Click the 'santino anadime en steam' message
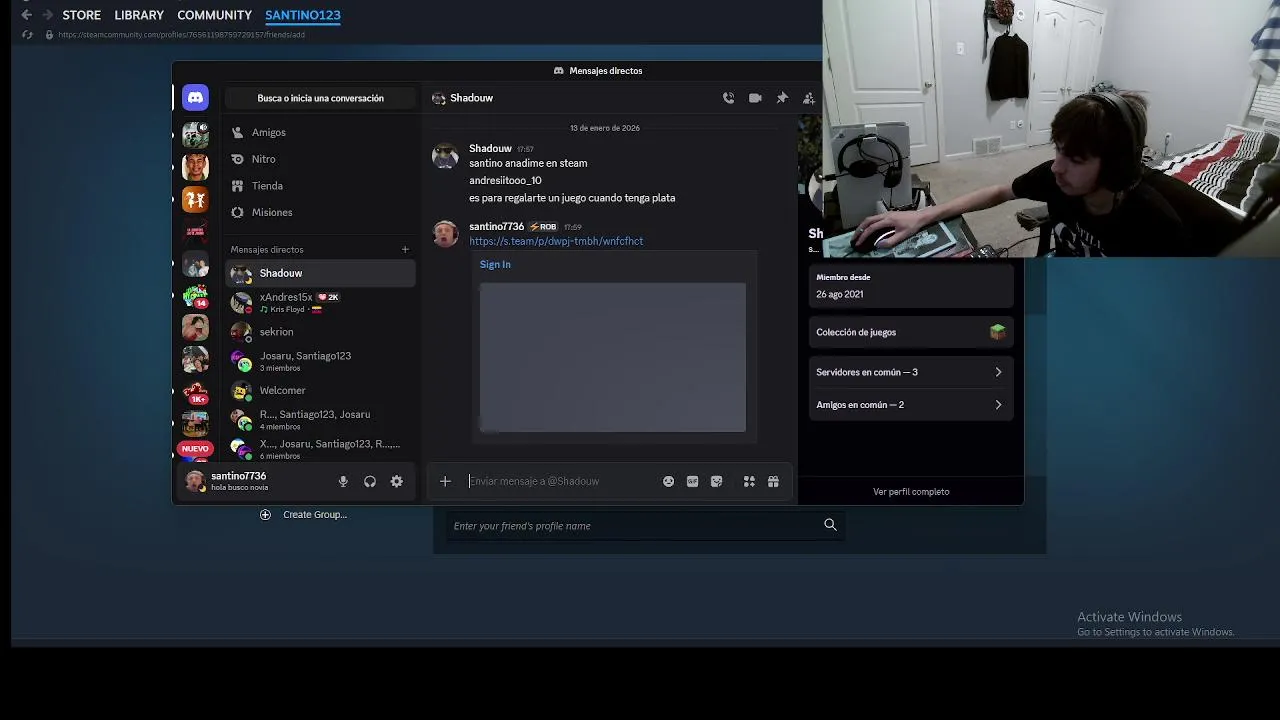The width and height of the screenshot is (1280, 720). coord(528,163)
